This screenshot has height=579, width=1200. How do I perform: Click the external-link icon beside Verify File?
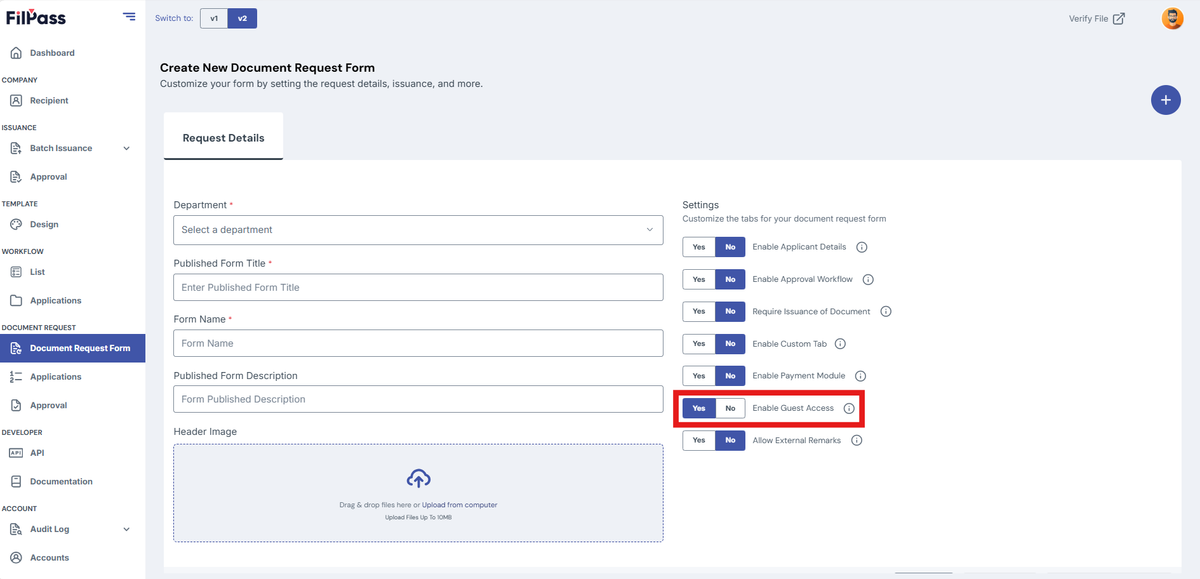click(x=1119, y=18)
